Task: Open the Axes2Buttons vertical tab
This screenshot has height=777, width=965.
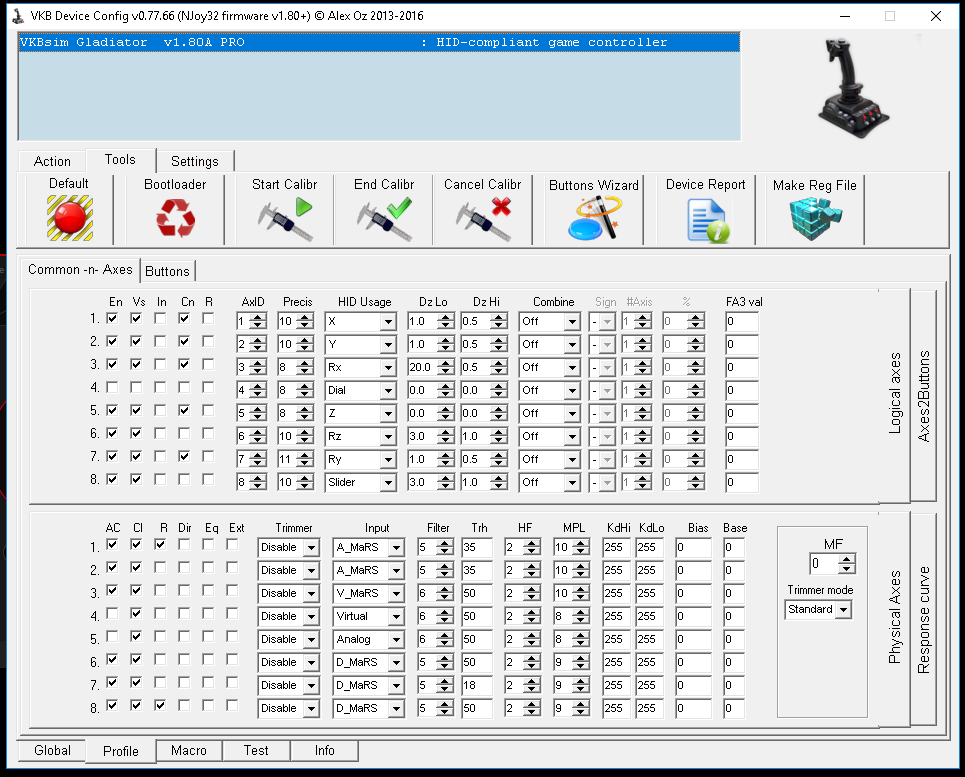Action: point(923,396)
